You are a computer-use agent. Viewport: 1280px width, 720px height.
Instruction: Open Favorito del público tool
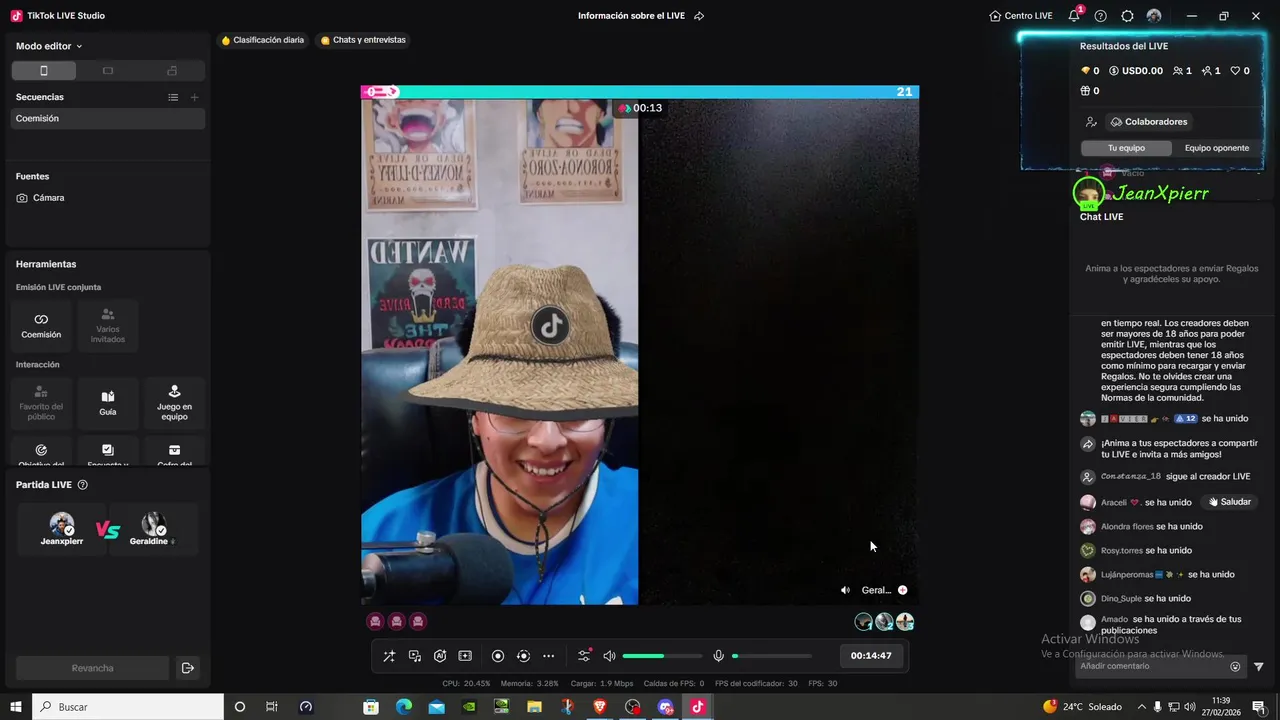point(41,402)
